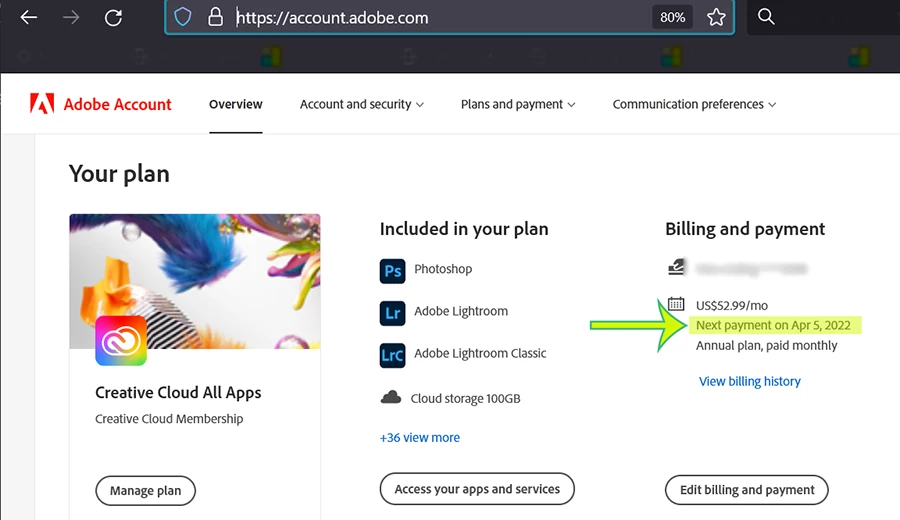Click Next payment on Apr 5, 2022

[773, 325]
